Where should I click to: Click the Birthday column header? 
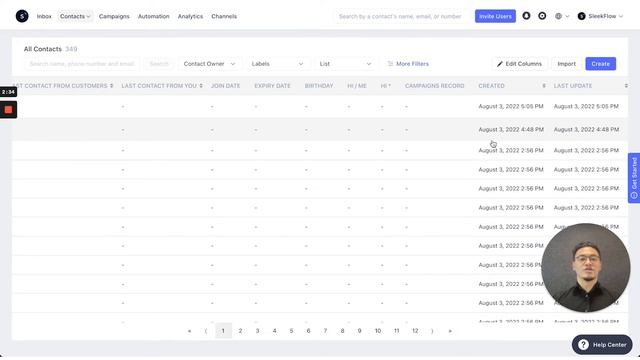pyautogui.click(x=319, y=86)
